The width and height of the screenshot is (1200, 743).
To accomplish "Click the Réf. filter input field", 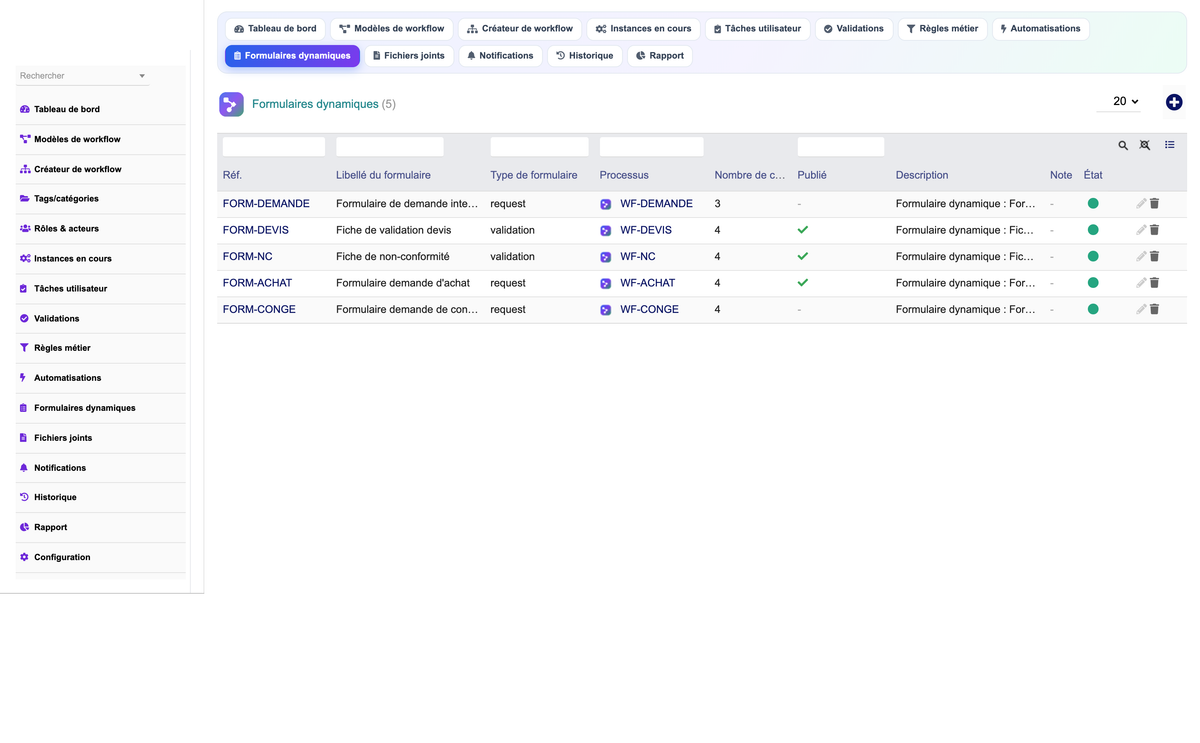I will point(274,147).
